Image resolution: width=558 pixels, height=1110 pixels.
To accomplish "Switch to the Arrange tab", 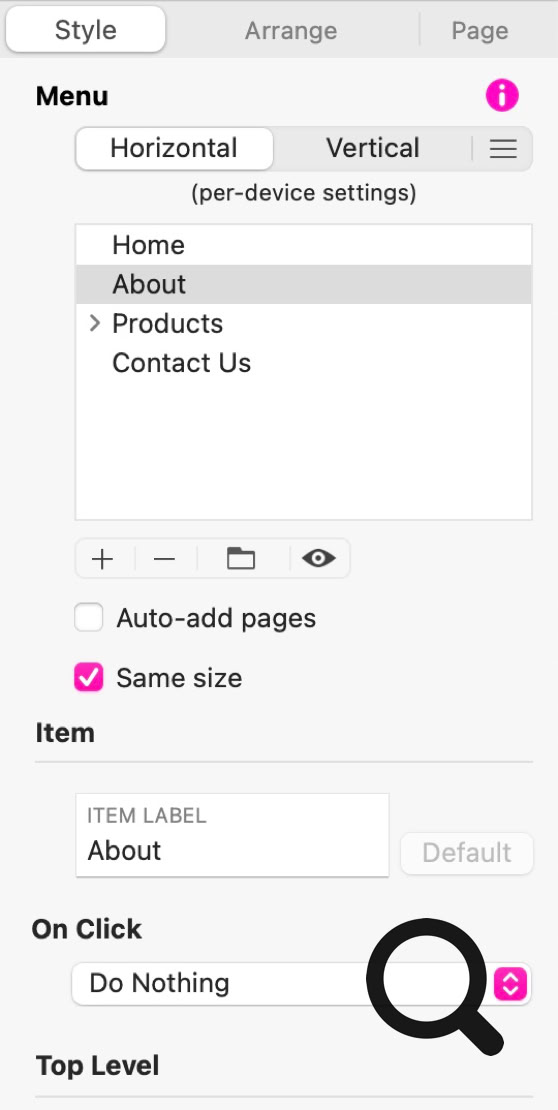I will click(291, 30).
